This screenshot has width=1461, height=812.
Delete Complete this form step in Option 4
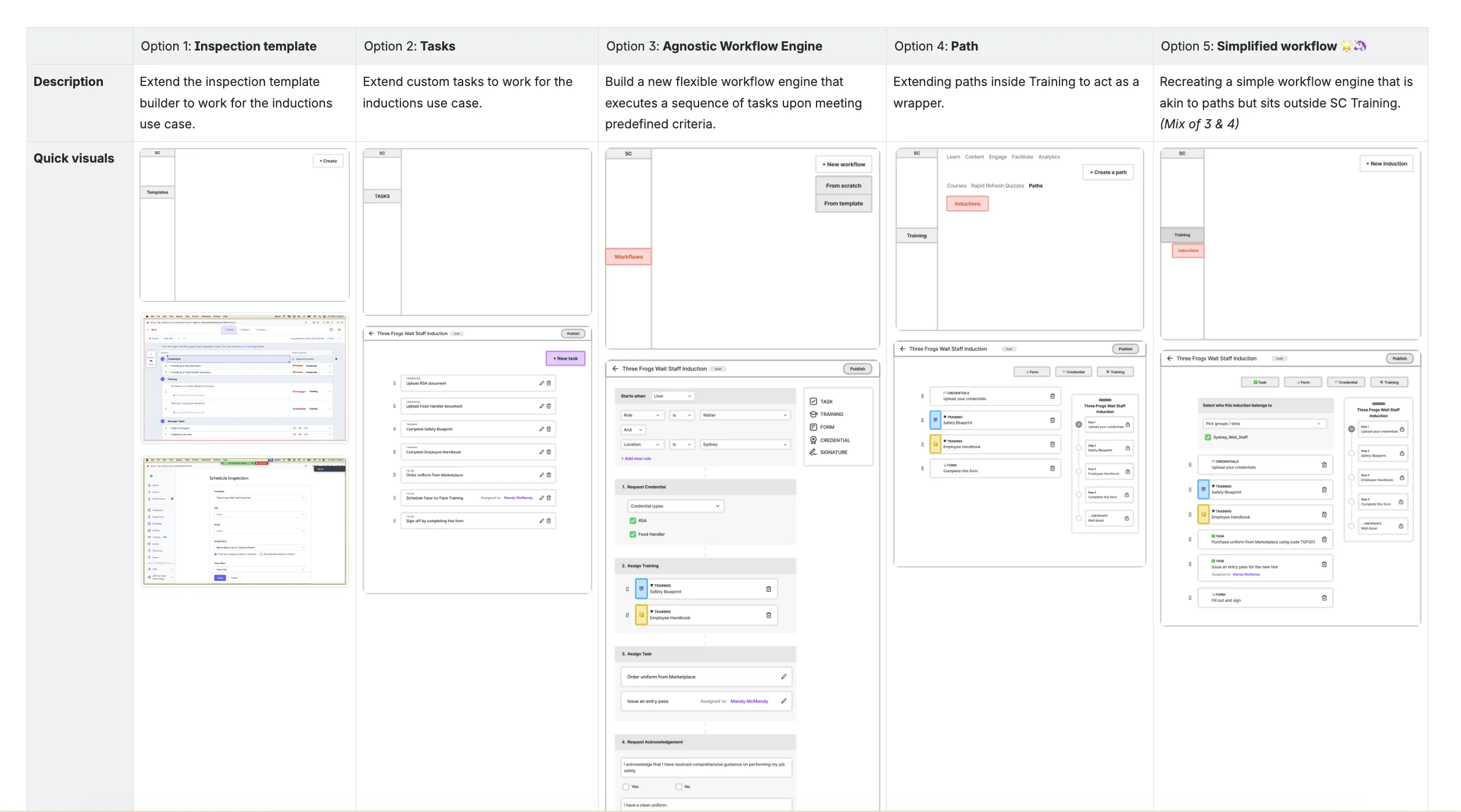point(1052,469)
